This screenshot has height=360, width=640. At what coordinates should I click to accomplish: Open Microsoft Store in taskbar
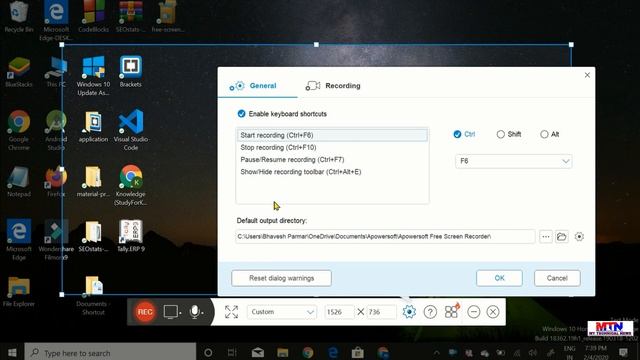tap(358, 352)
